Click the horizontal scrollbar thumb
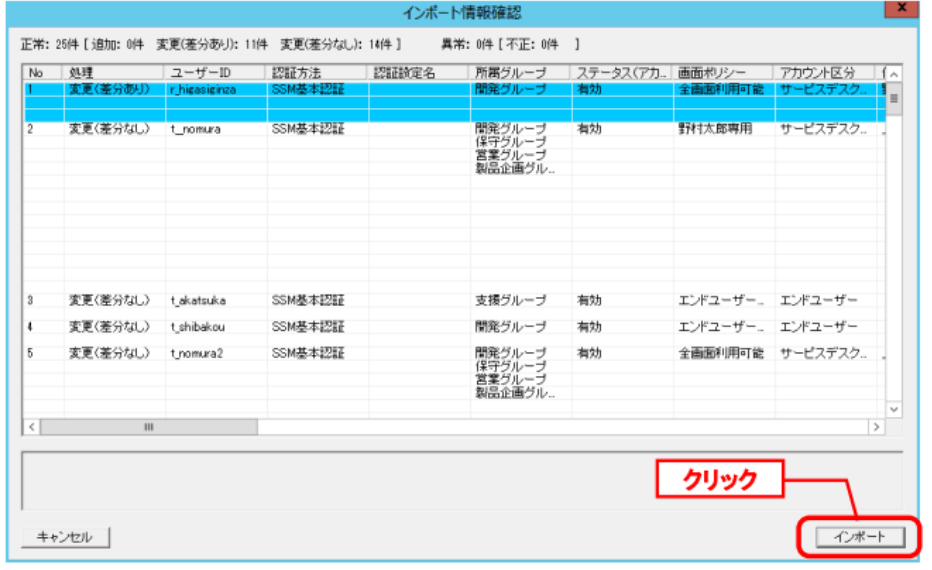The height and width of the screenshot is (570, 932). pos(149,427)
